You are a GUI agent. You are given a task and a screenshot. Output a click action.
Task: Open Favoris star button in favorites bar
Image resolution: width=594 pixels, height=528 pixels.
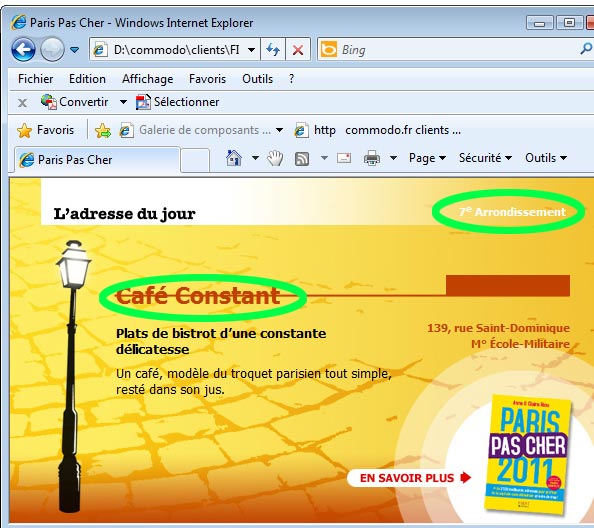point(46,130)
